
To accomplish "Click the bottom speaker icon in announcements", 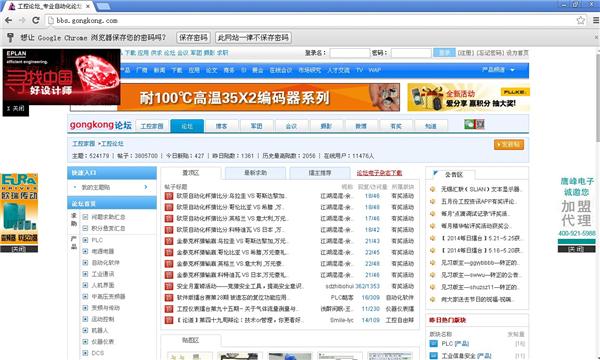I will click(433, 299).
